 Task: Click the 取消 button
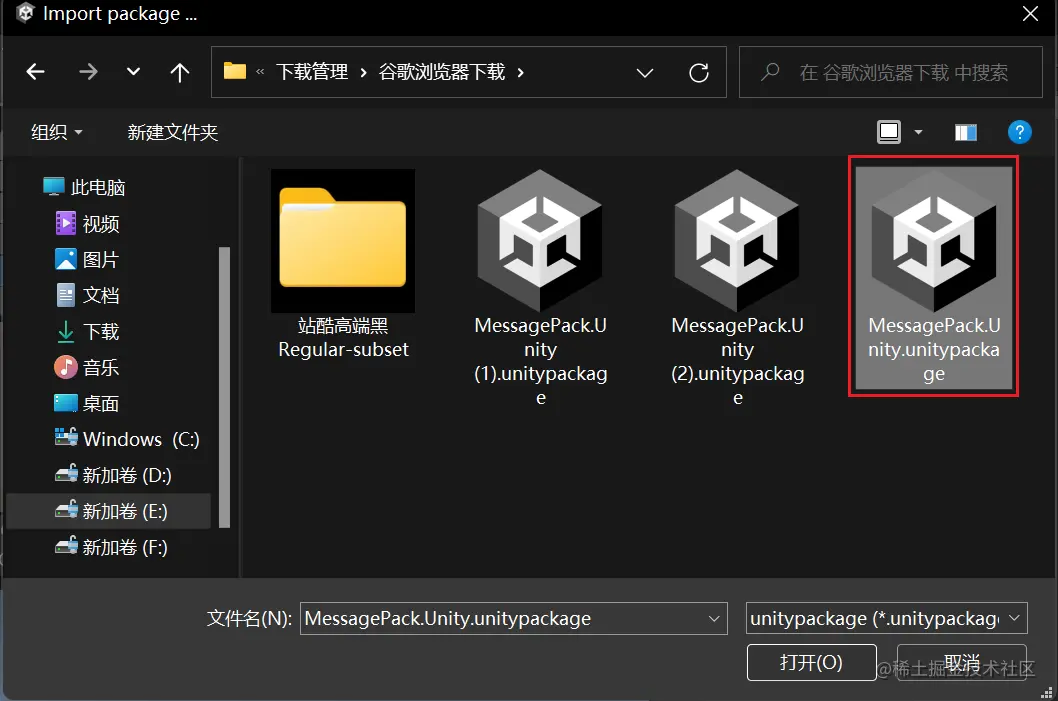coord(962,662)
